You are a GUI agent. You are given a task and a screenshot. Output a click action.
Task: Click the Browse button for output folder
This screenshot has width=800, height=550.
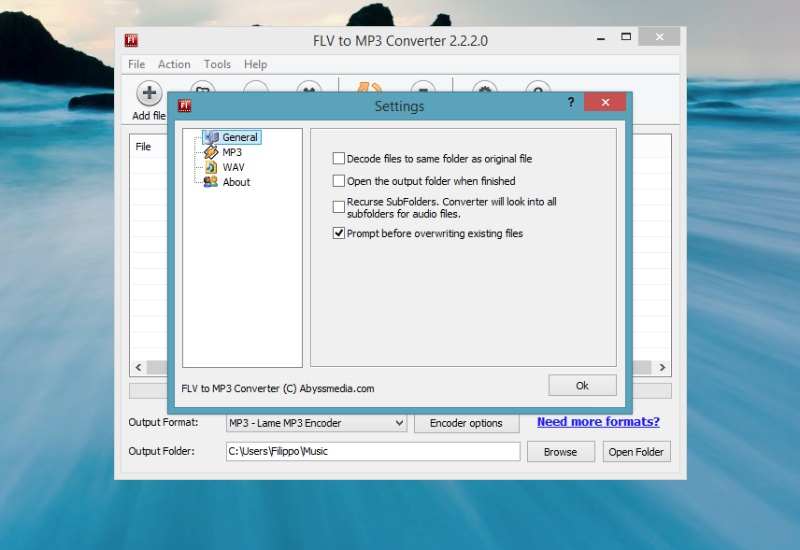click(x=560, y=452)
